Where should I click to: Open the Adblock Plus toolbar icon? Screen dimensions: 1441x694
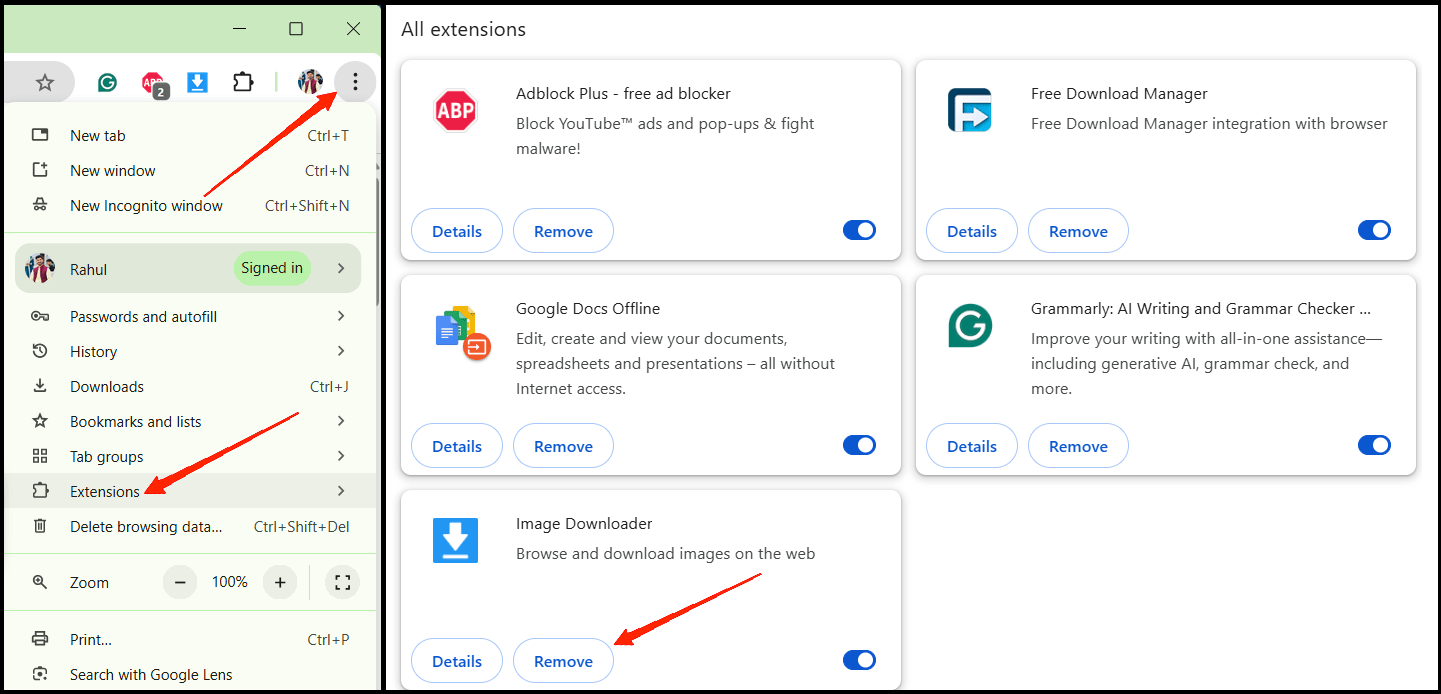tap(153, 84)
